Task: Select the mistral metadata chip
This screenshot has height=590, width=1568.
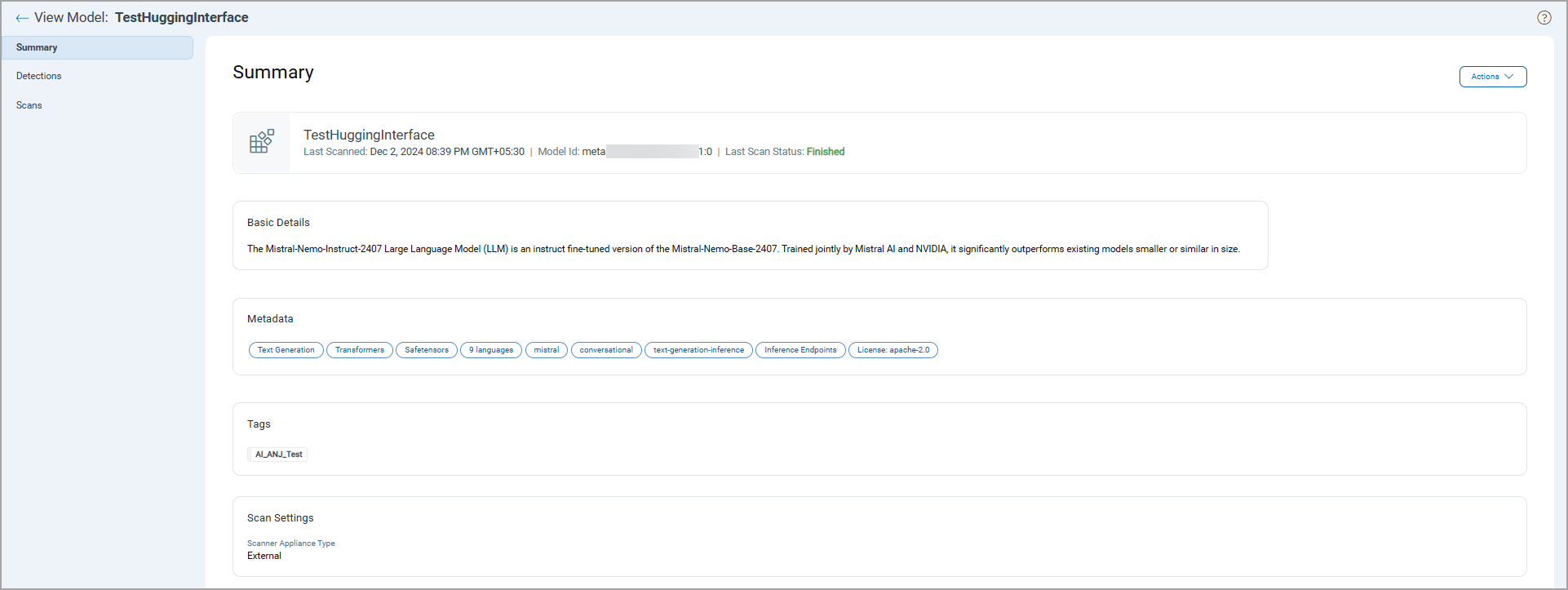Action: click(x=546, y=350)
